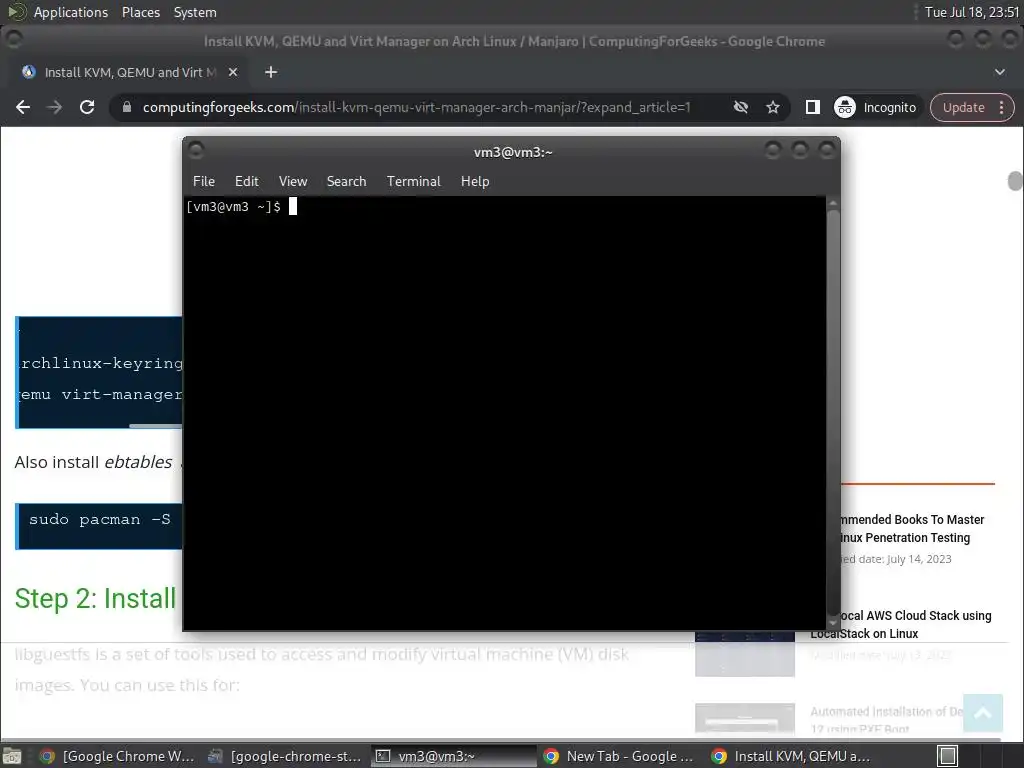Switch to New Tab - Google taskbar window

coord(620,756)
